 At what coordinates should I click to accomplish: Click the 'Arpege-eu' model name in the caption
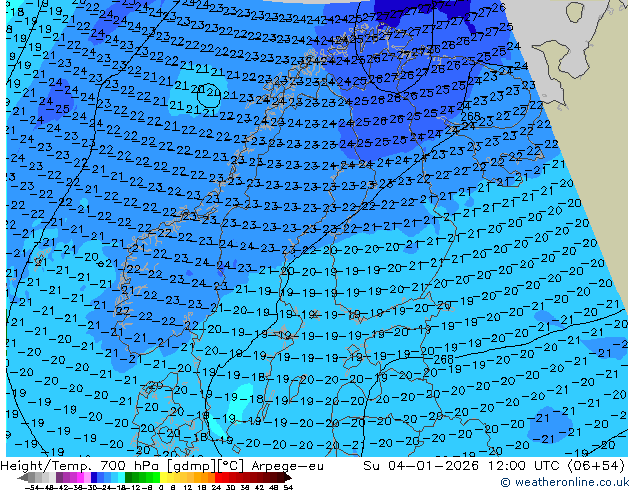click(x=287, y=466)
